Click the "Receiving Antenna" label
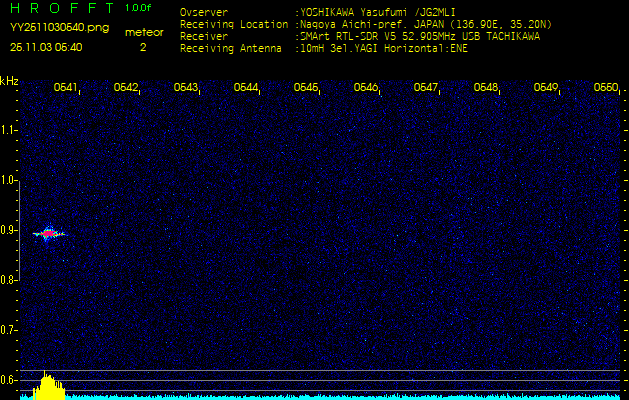Viewport: 629px width, 400px height. [x=231, y=49]
